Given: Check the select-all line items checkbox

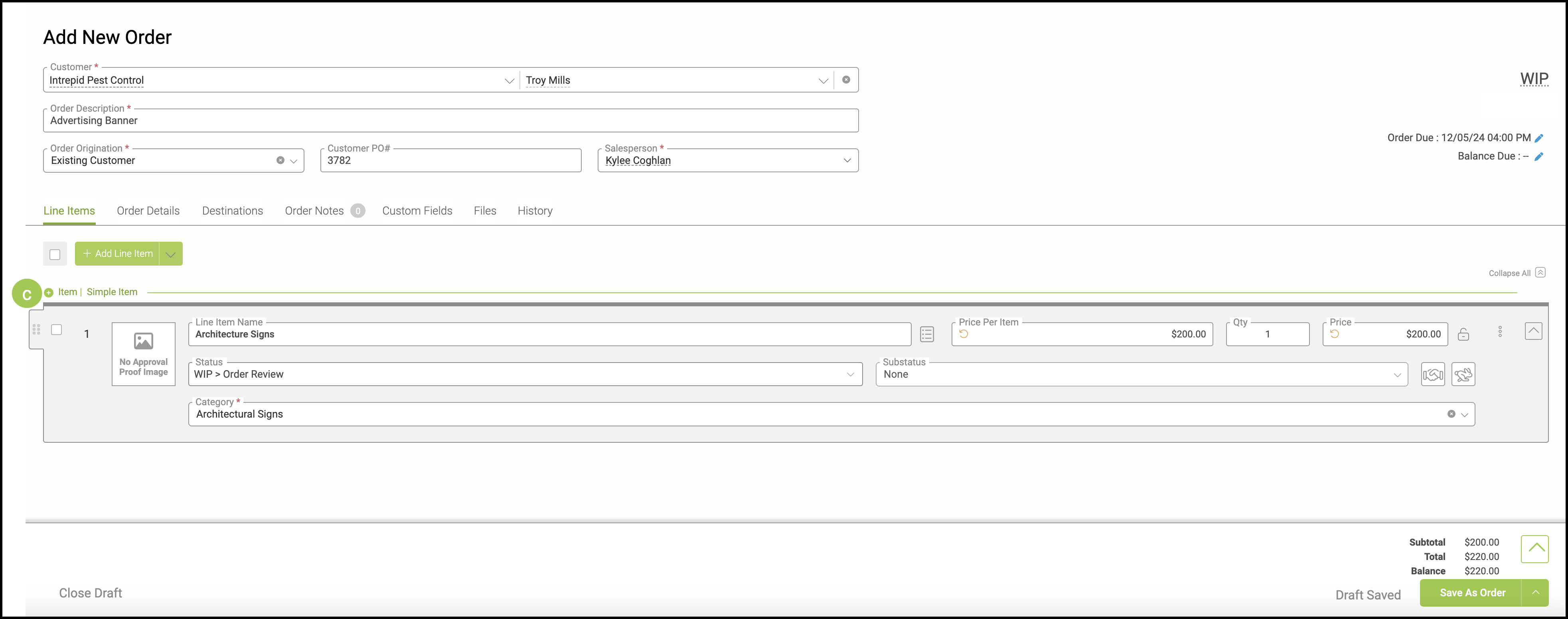Looking at the screenshot, I should 55,254.
